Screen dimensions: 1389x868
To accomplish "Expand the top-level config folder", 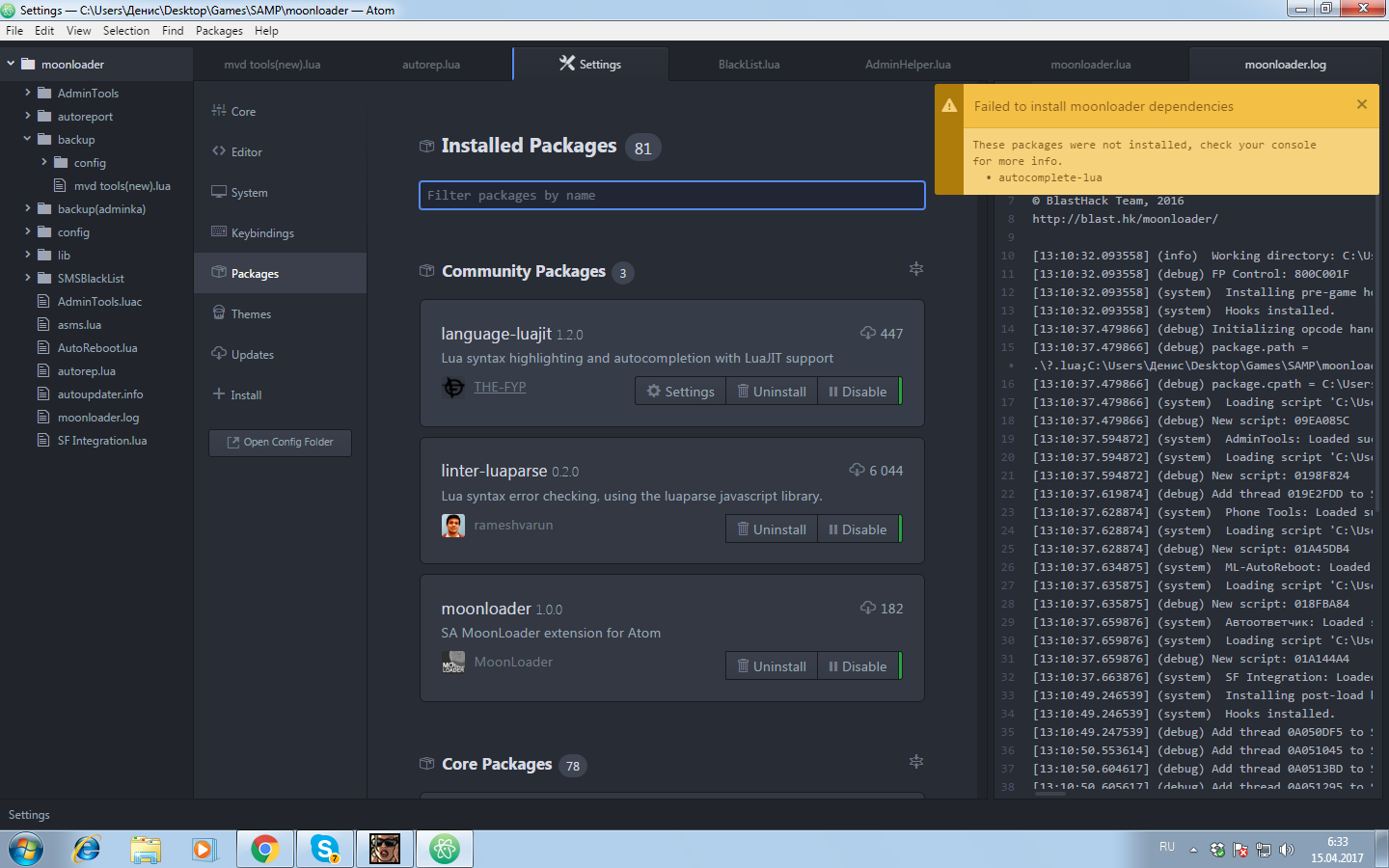I will 27,231.
